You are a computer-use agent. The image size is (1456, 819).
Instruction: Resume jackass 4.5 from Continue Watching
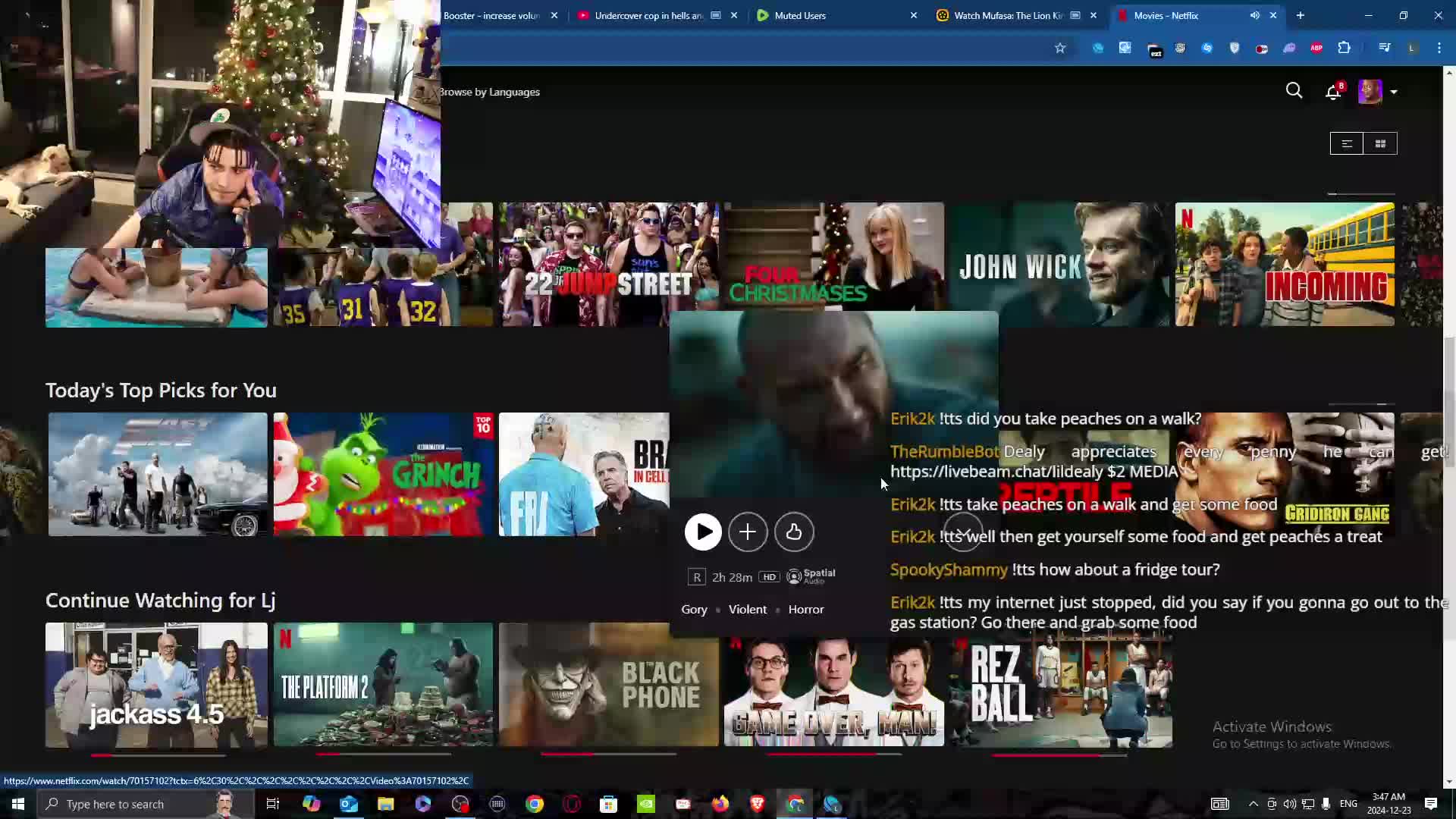coord(156,685)
